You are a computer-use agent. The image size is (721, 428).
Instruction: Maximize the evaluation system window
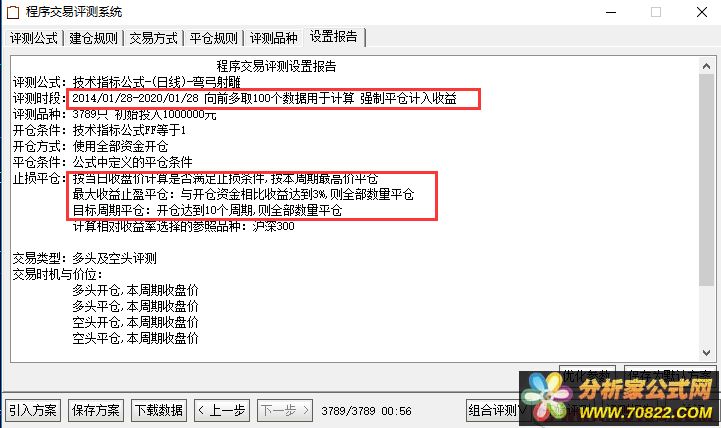tap(656, 12)
